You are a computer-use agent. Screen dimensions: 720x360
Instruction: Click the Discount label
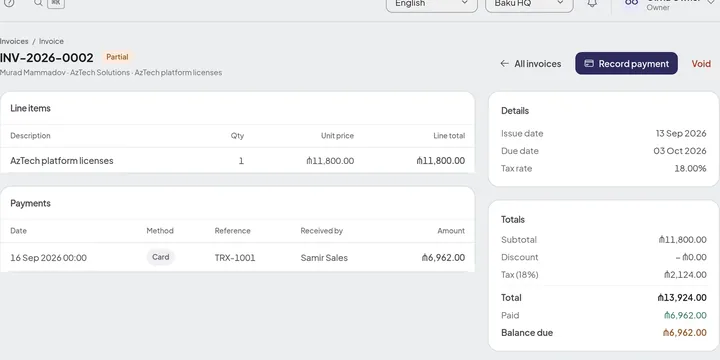[519, 257]
